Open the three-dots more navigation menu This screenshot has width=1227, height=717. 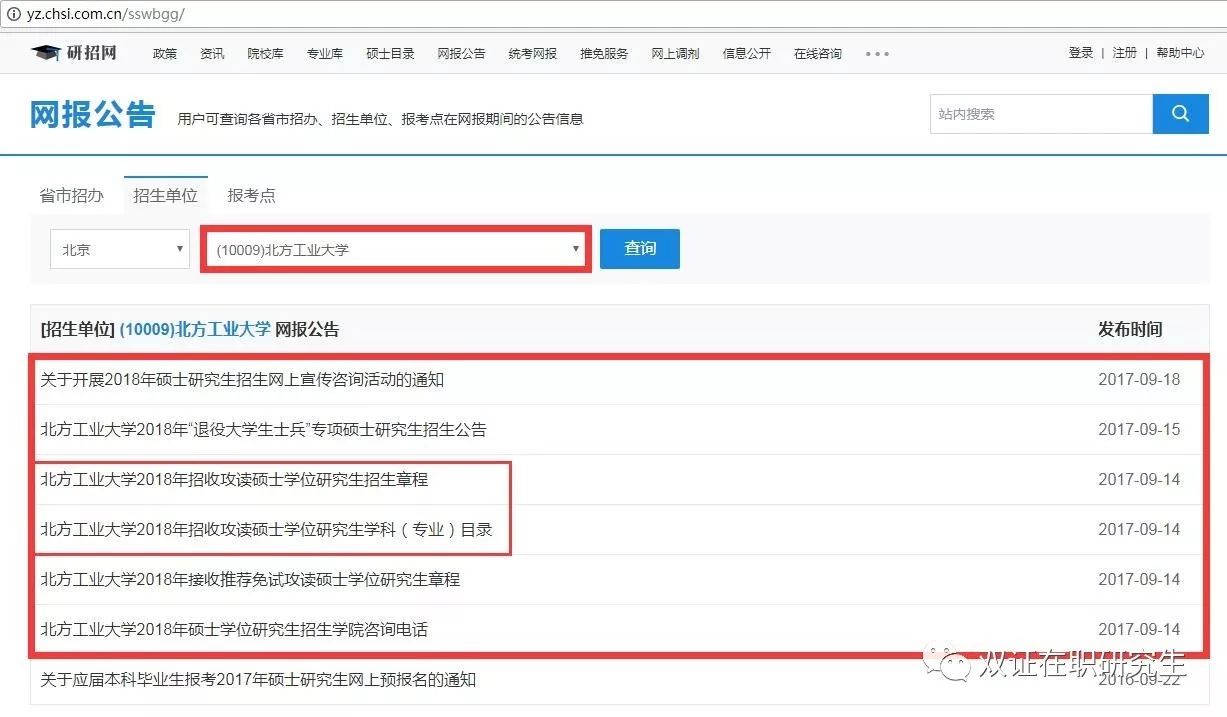pos(877,54)
